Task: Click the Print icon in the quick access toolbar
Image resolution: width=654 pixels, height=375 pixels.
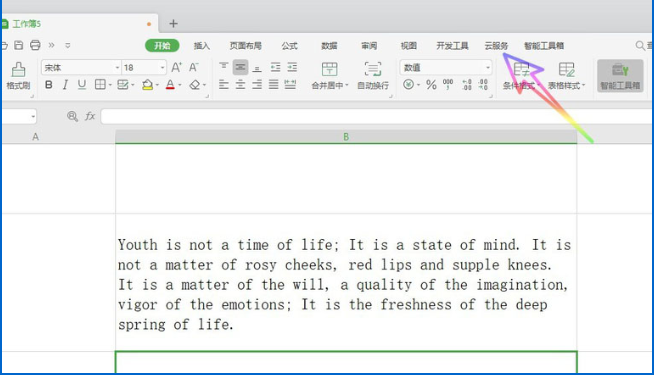Action: (35, 45)
